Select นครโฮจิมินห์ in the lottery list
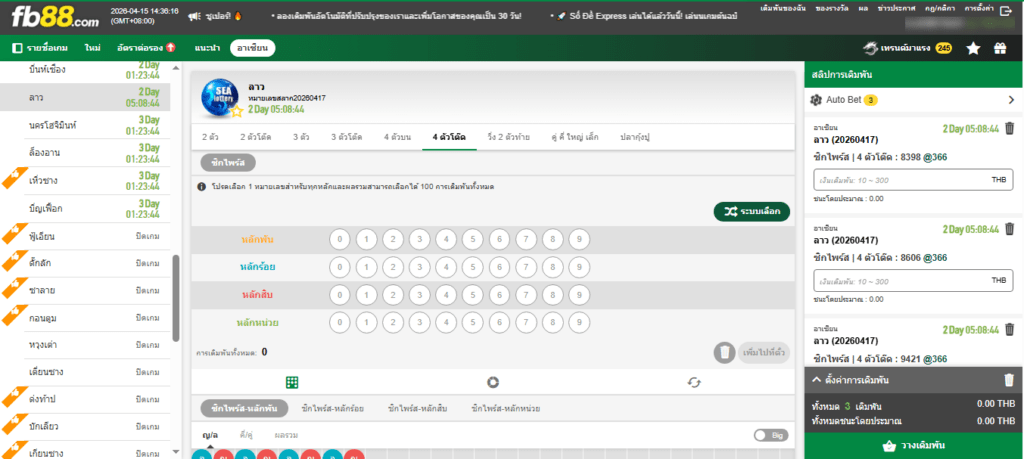The width and height of the screenshot is (1024, 459). [x=85, y=125]
